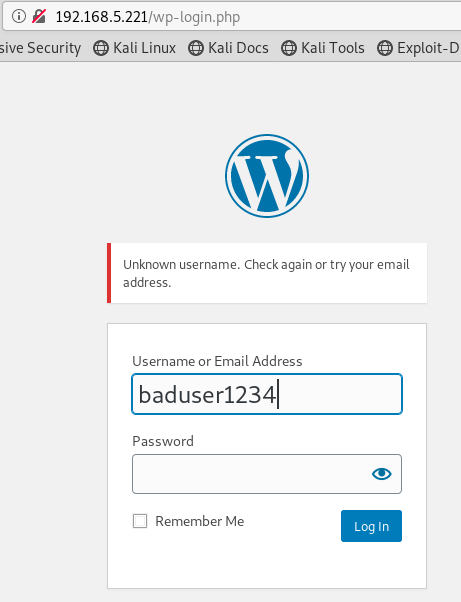Viewport: 461px width, 602px height.
Task: Click the Remember Me label text
Action: point(200,521)
